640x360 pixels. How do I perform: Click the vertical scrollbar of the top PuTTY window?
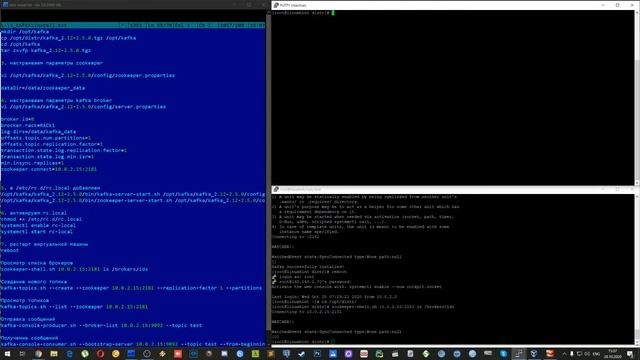[x=637, y=98]
